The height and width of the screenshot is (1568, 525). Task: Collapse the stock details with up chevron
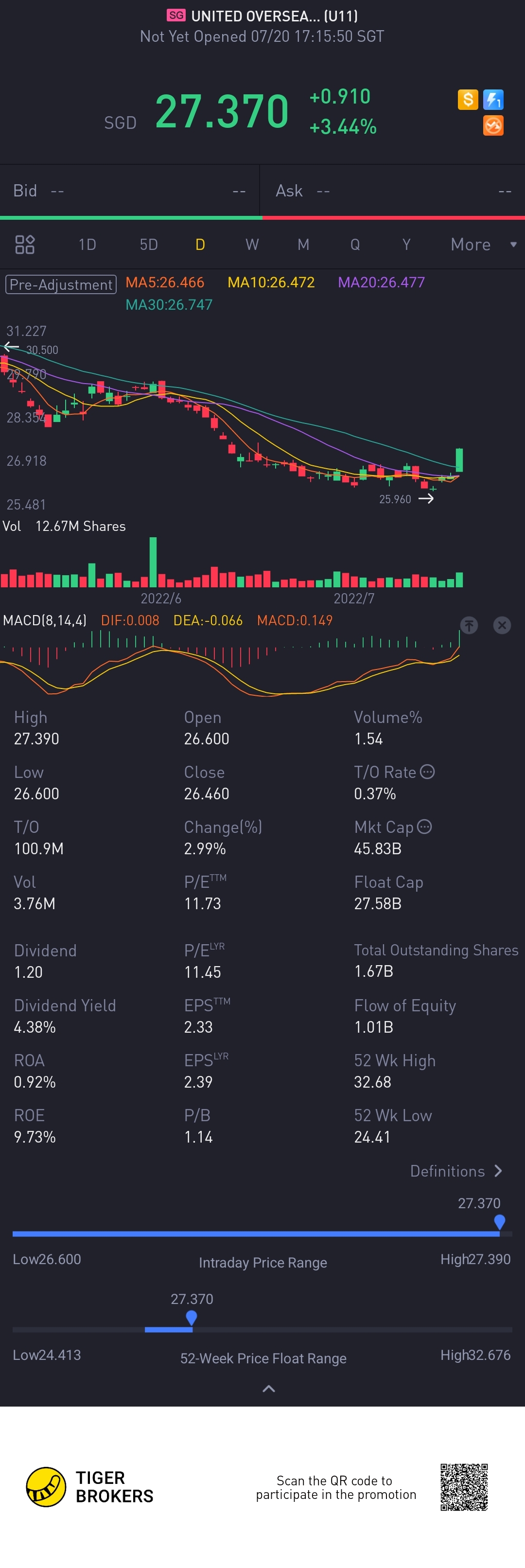tap(268, 1389)
